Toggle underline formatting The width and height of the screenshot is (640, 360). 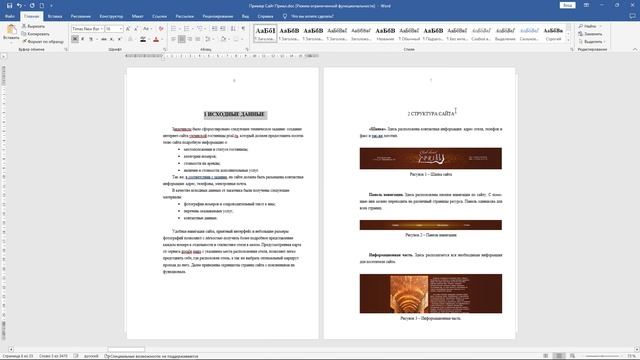click(x=91, y=39)
